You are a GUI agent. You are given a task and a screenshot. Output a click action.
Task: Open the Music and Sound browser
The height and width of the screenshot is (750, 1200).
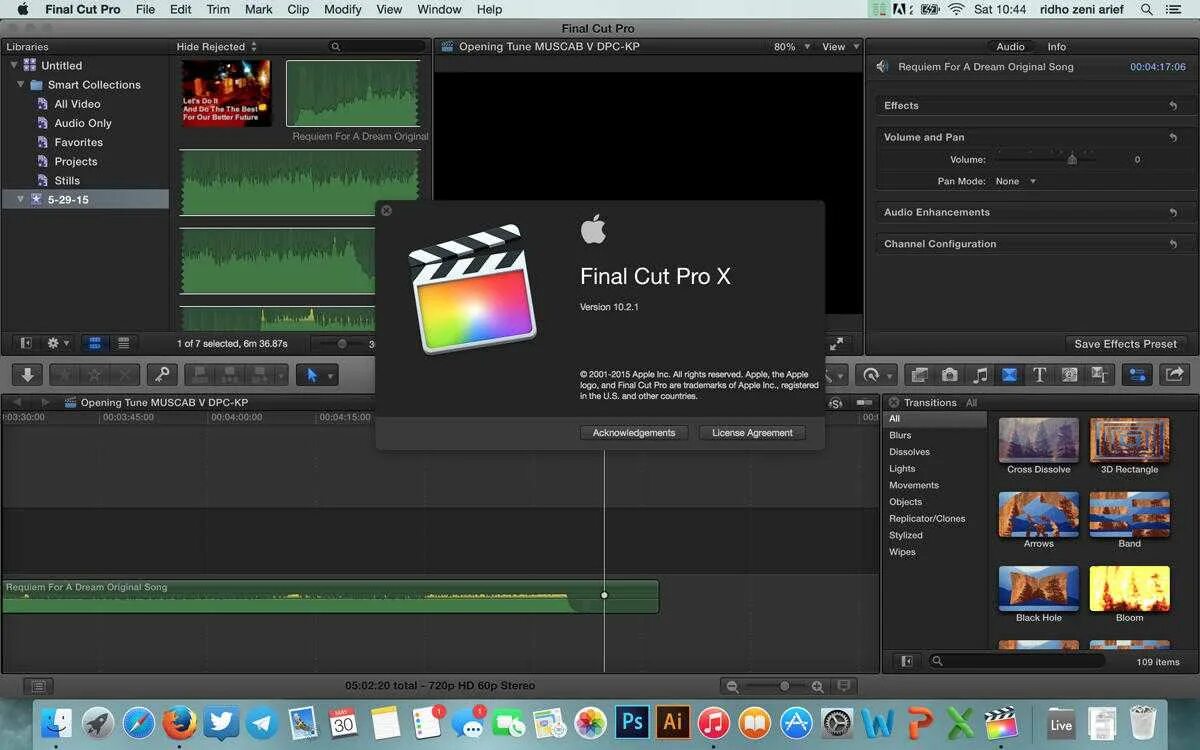[981, 375]
